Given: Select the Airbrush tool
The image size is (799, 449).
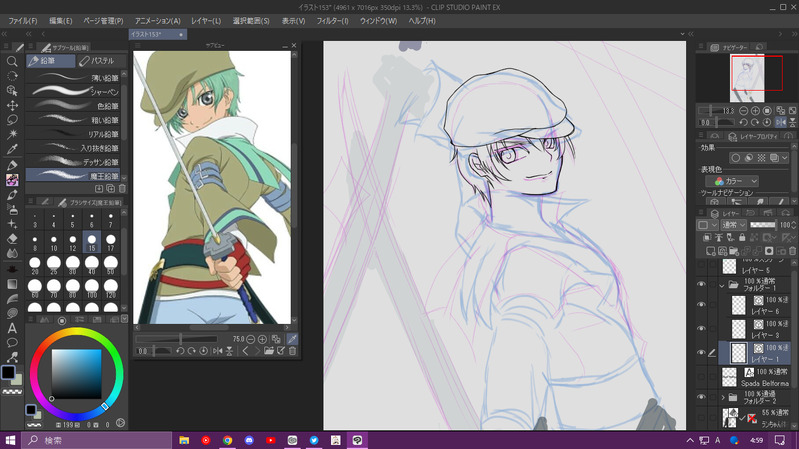Looking at the screenshot, I should pos(12,209).
